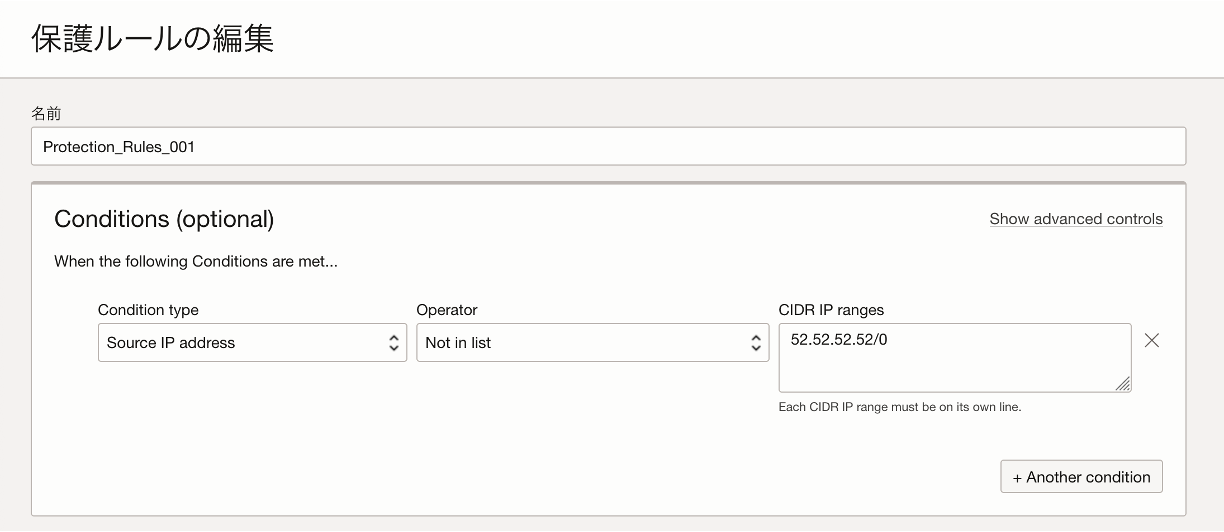Grab the CIDR textarea resize handle

(1123, 384)
